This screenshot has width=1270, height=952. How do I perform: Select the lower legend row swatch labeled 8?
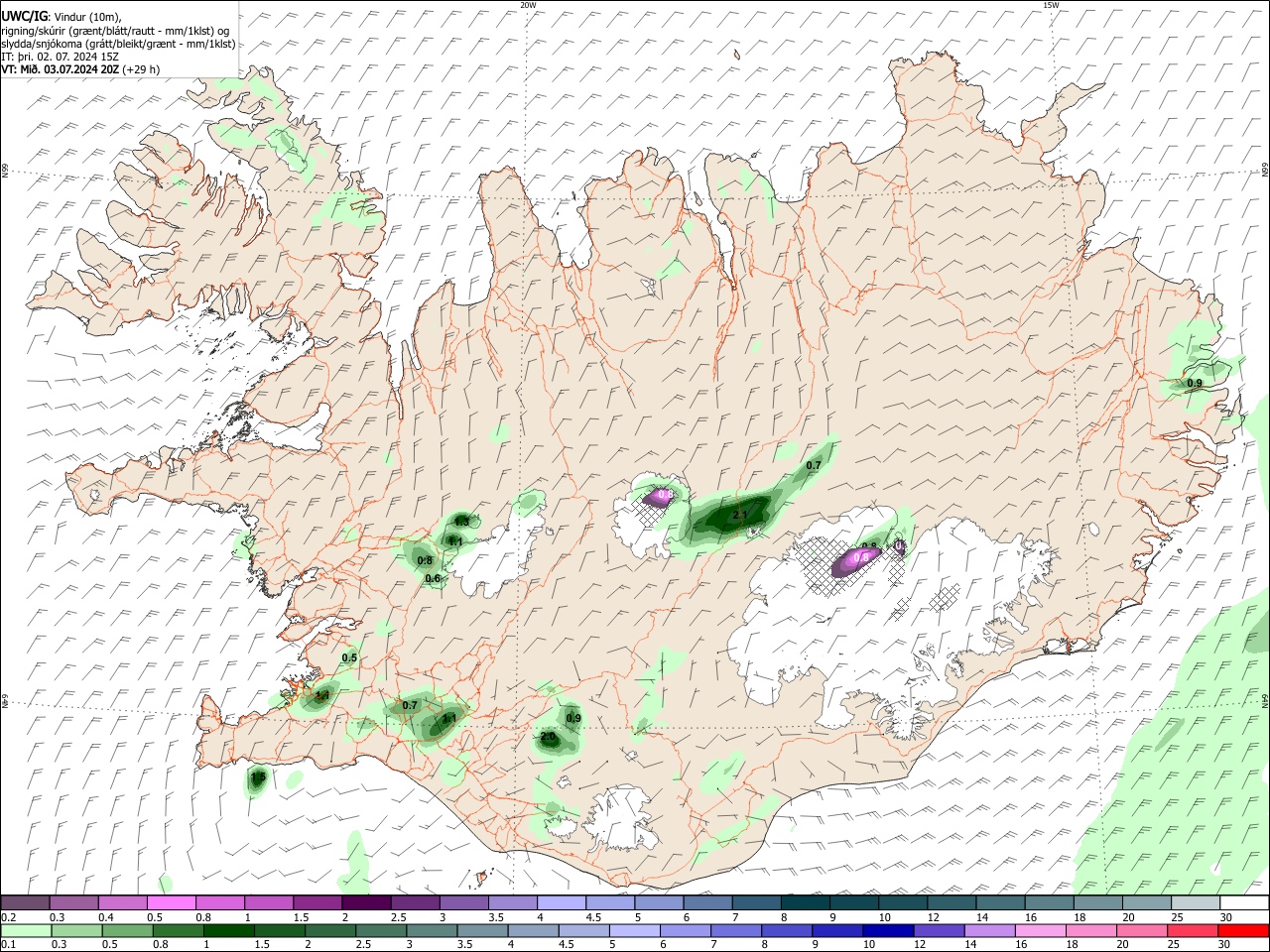pos(787,930)
